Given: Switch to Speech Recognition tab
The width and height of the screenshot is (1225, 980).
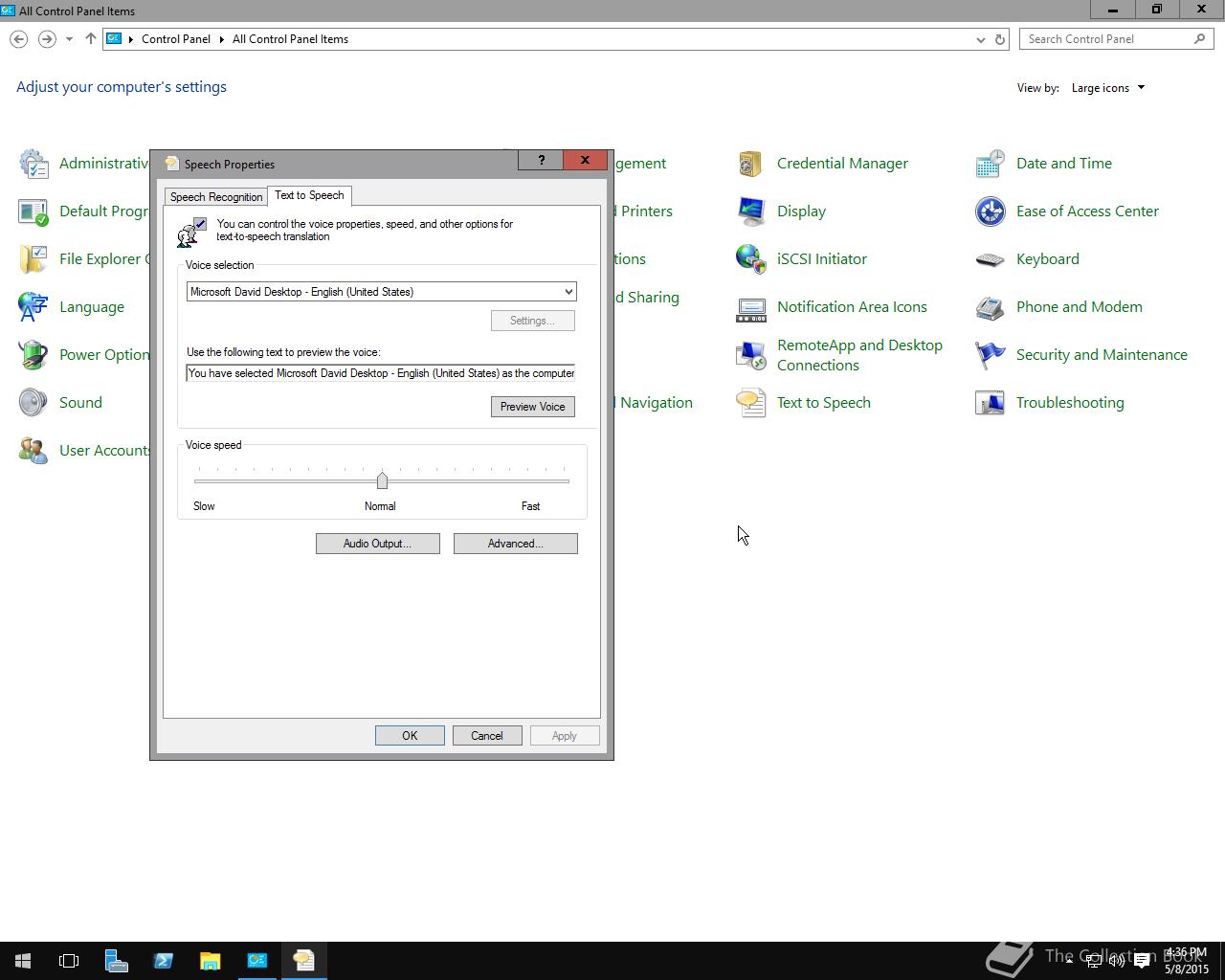Looking at the screenshot, I should pos(216,197).
